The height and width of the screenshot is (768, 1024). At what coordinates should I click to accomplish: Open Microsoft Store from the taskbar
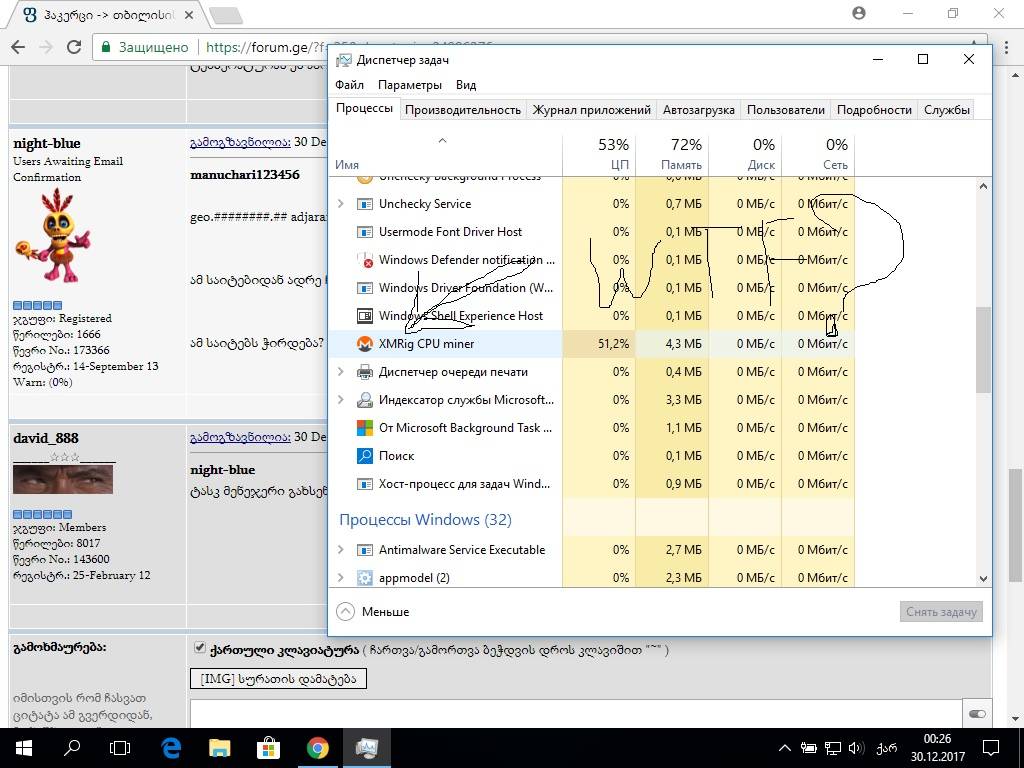pos(268,748)
